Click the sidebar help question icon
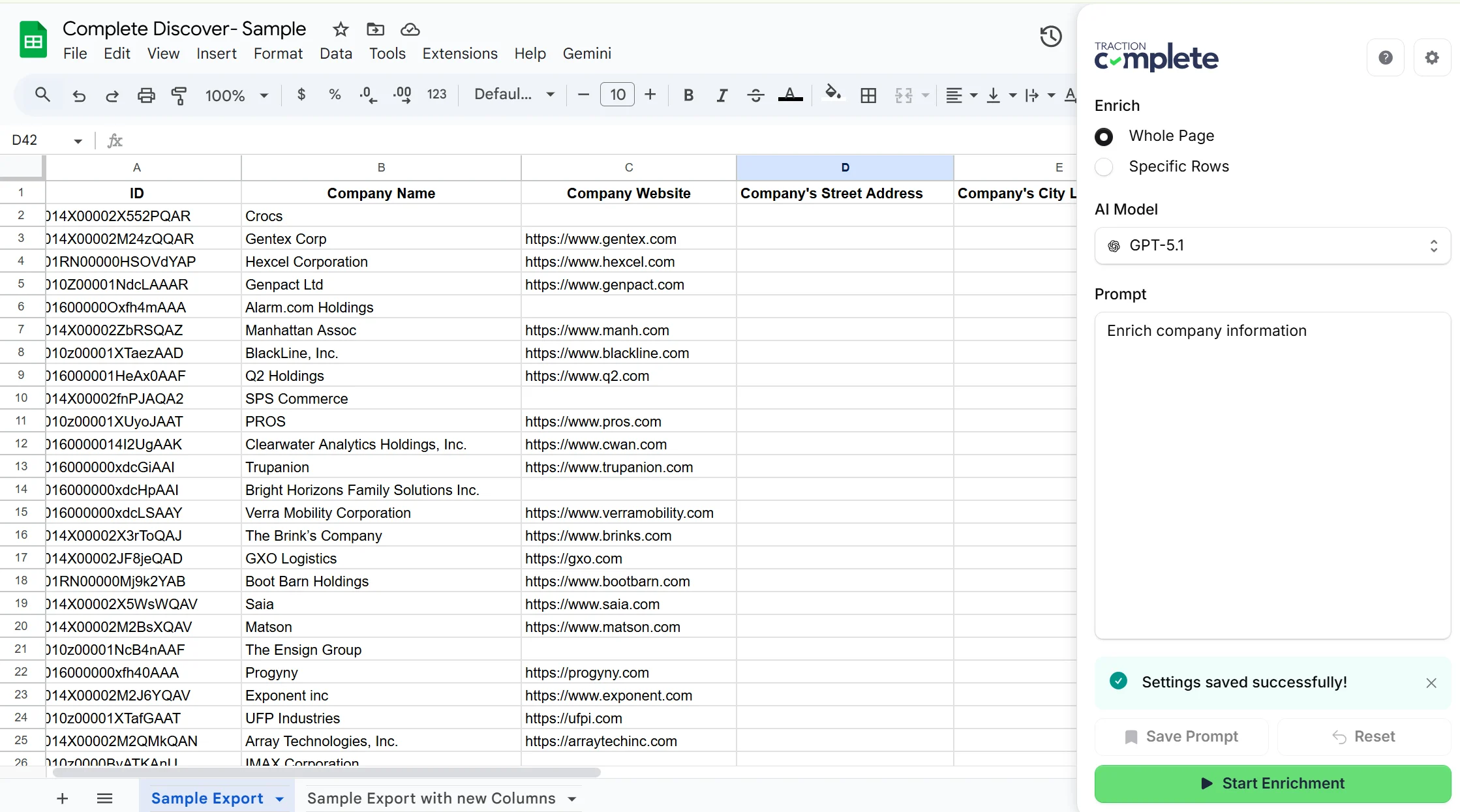1460x812 pixels. click(1385, 58)
